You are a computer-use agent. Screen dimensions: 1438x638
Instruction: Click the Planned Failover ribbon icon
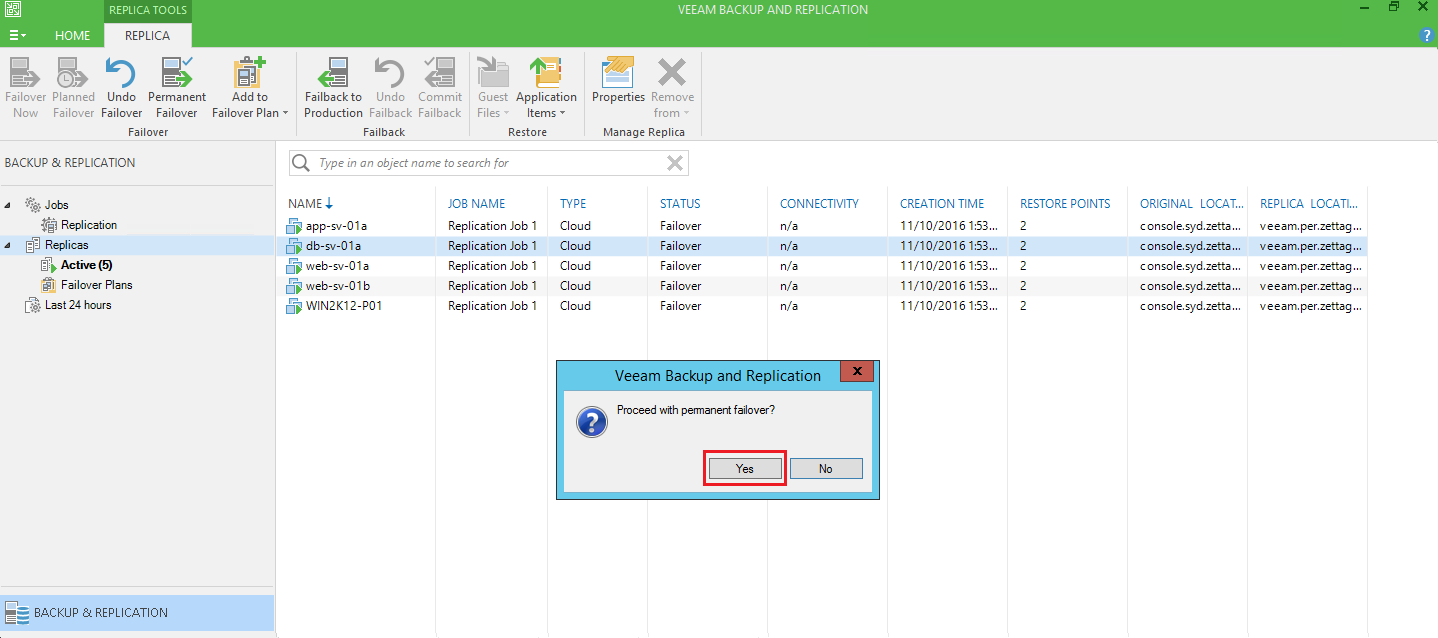point(73,88)
